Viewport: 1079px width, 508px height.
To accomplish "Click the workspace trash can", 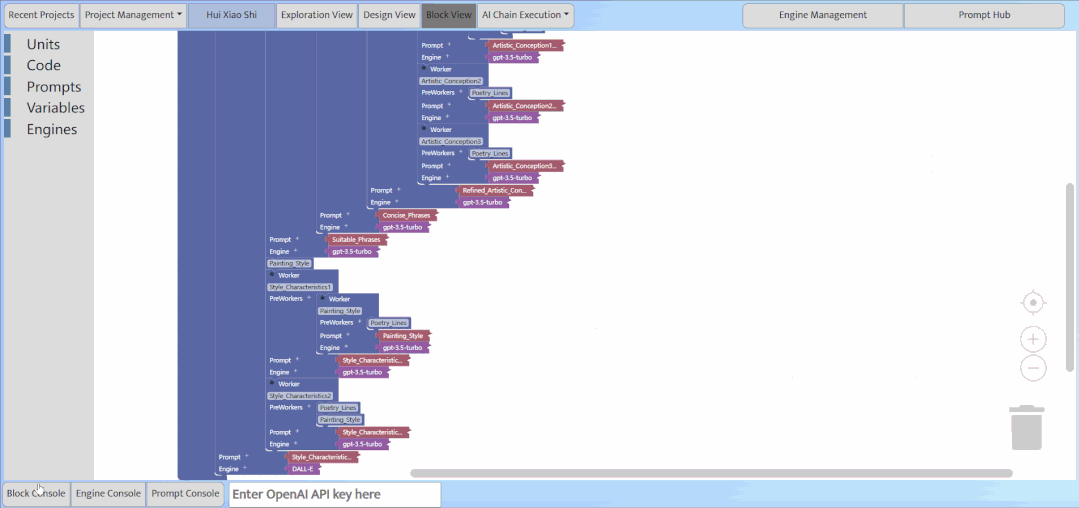I will pyautogui.click(x=1026, y=427).
